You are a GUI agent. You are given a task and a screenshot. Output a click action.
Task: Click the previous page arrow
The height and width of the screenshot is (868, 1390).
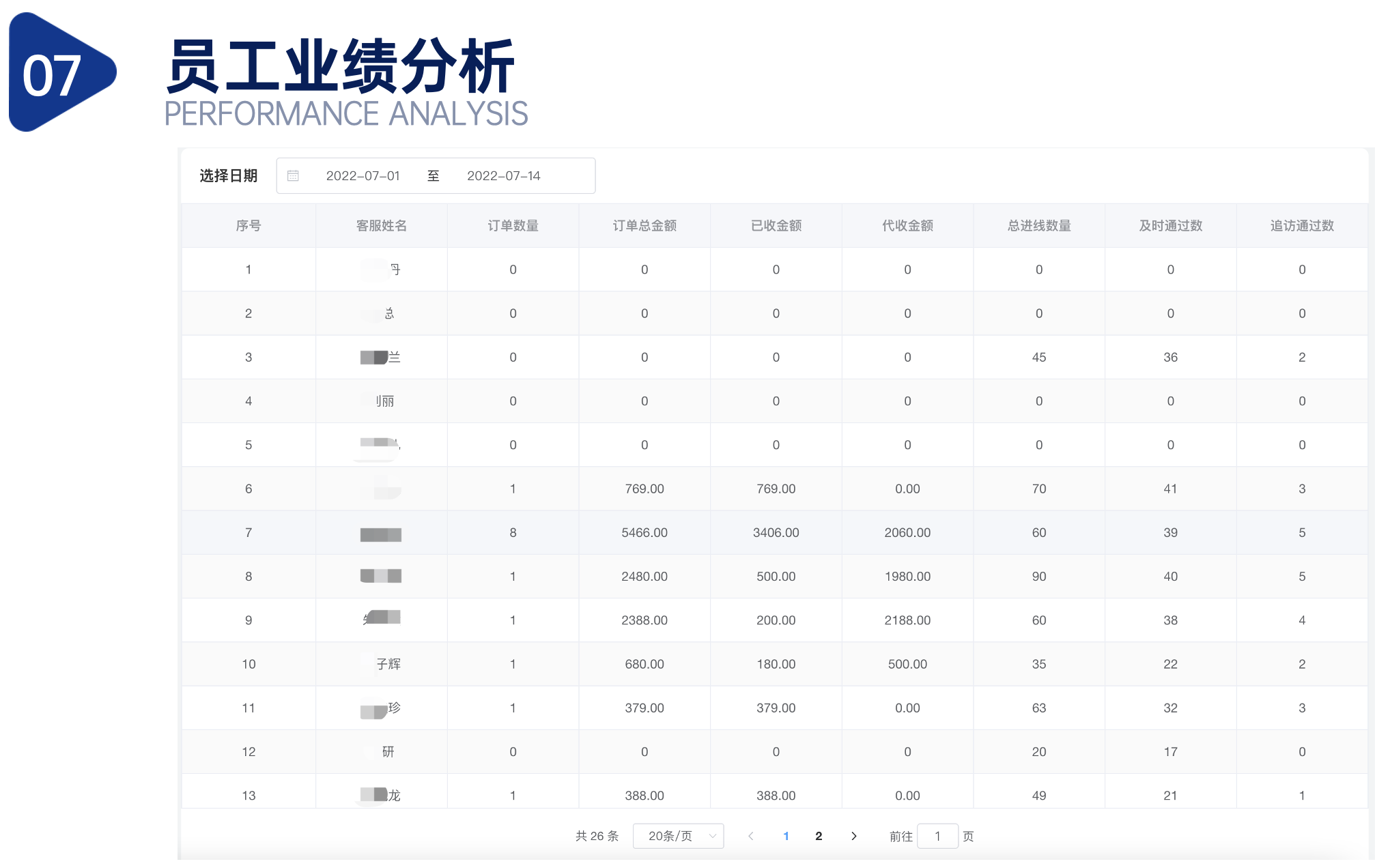click(x=751, y=835)
